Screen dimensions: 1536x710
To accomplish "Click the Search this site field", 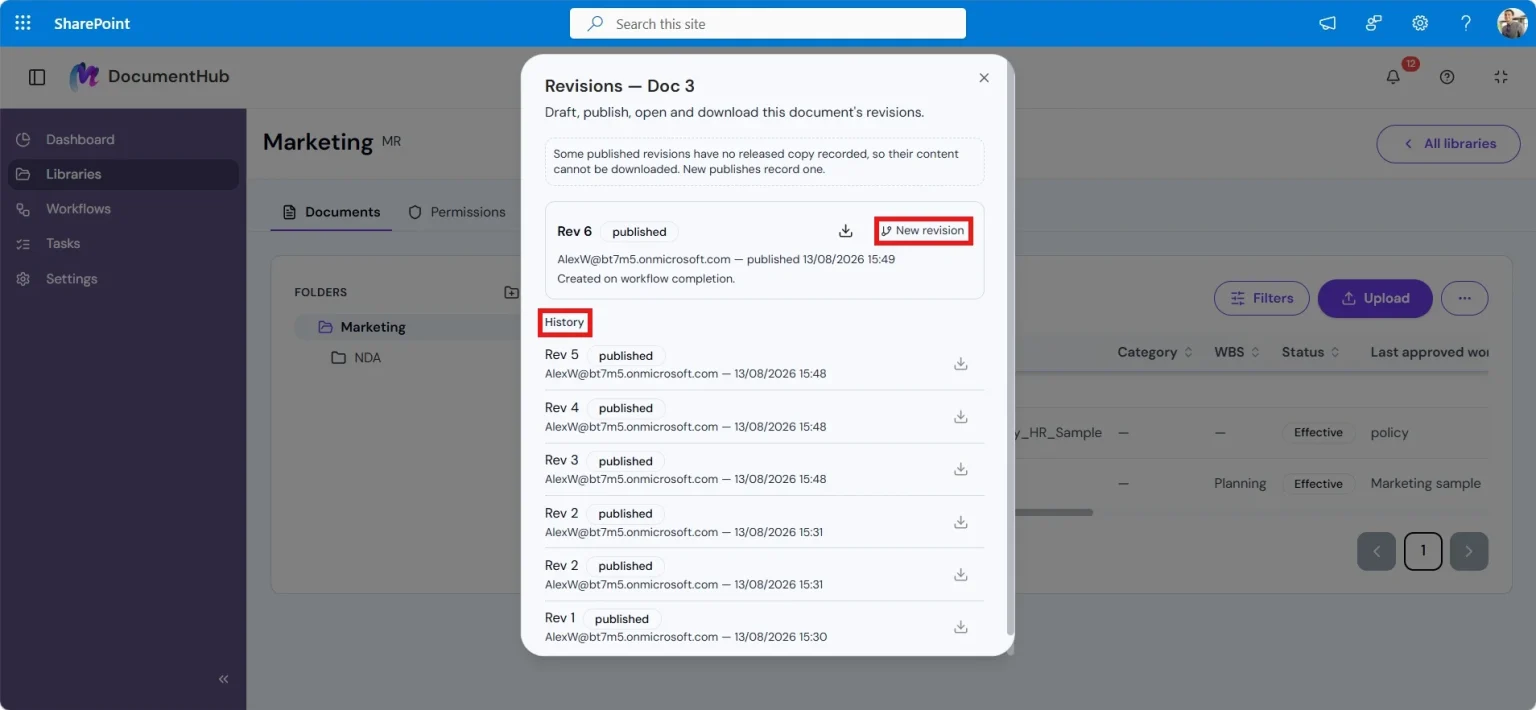I will tap(767, 24).
